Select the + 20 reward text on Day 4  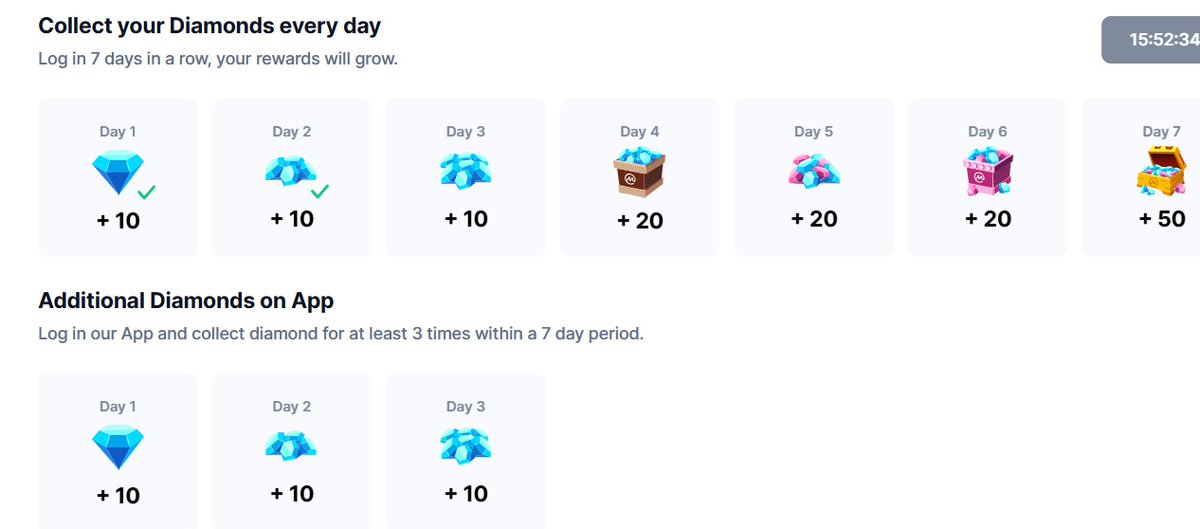(x=639, y=220)
